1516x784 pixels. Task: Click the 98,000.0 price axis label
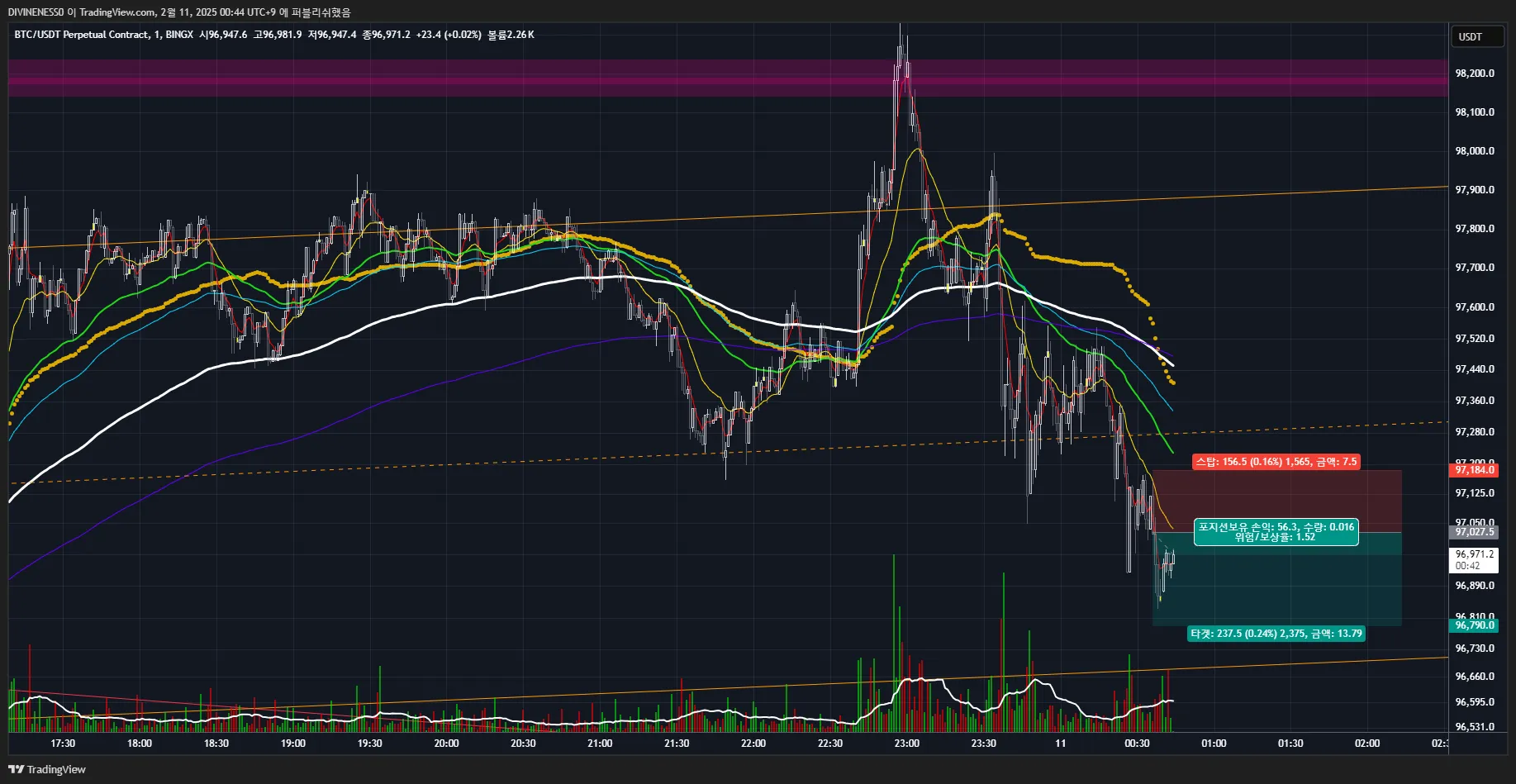[x=1475, y=151]
